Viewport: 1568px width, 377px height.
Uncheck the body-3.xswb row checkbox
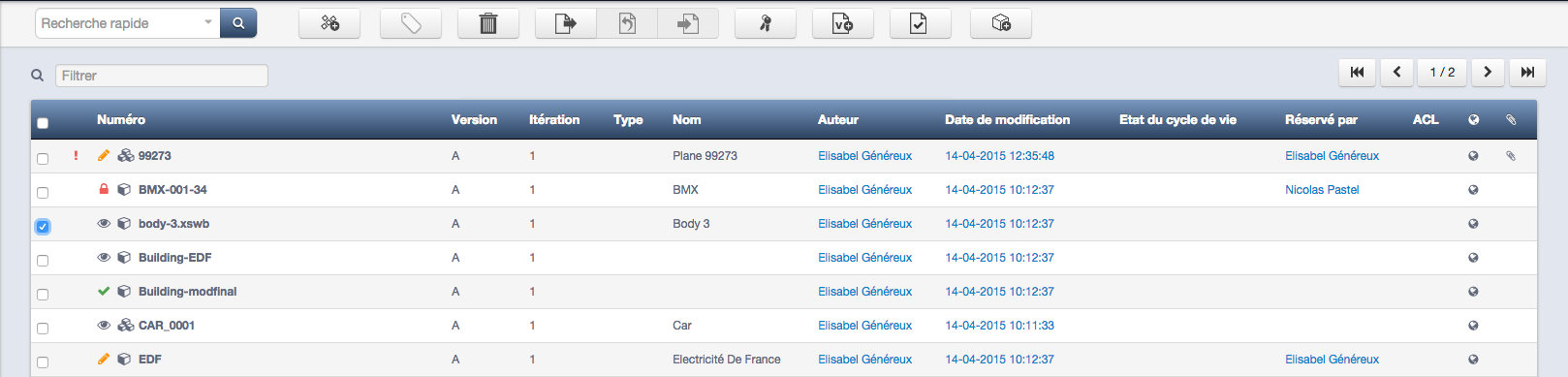pos(43,226)
